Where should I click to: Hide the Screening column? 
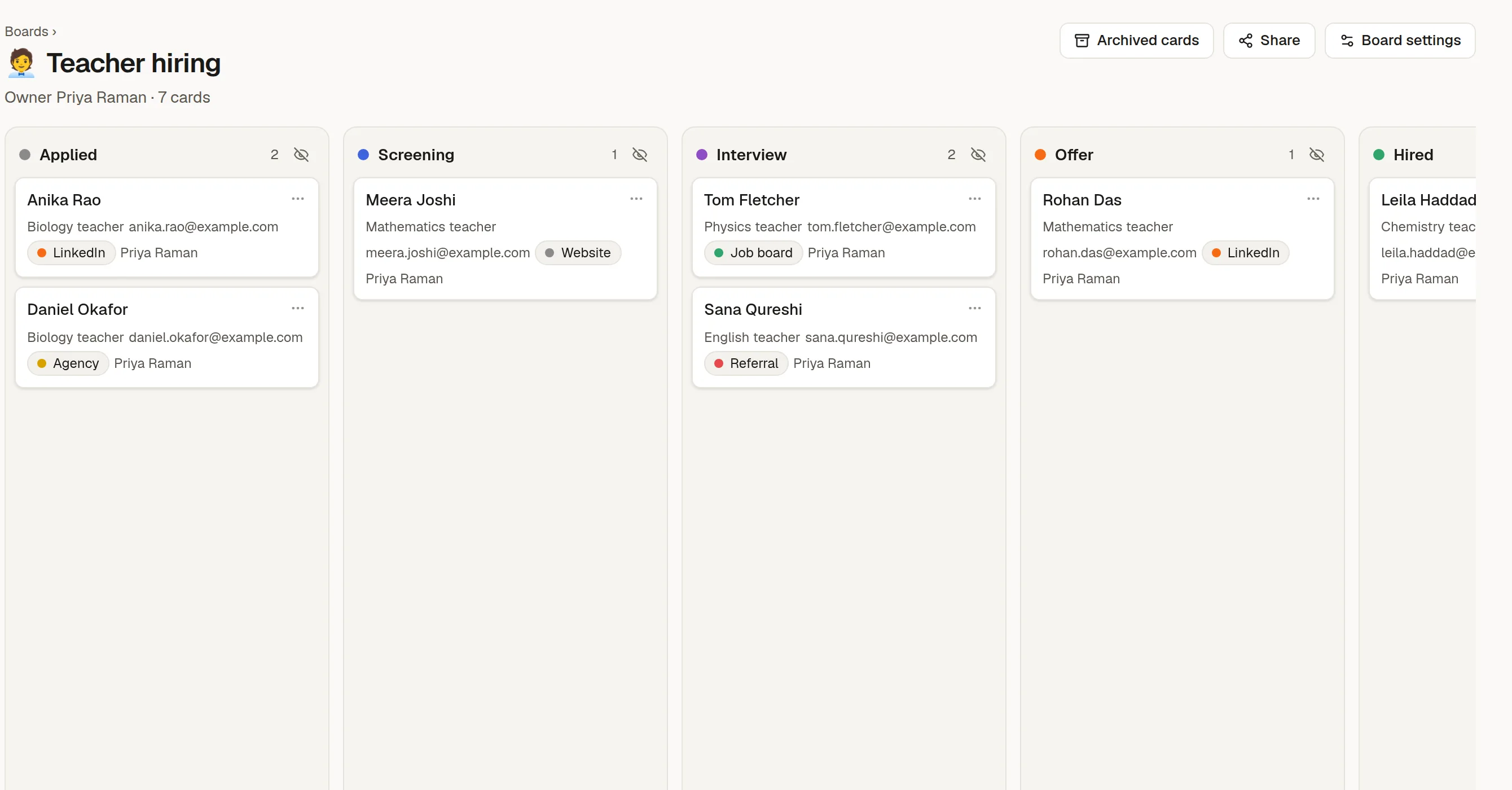tap(640, 155)
